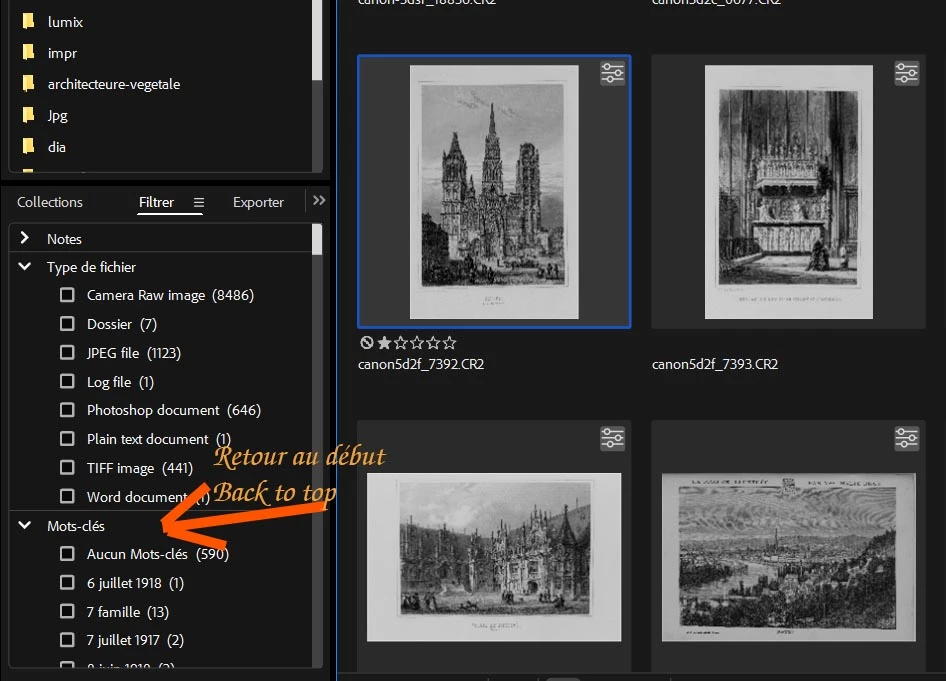Enable 7 famille keyword filter
This screenshot has width=946, height=681.
[x=67, y=612]
